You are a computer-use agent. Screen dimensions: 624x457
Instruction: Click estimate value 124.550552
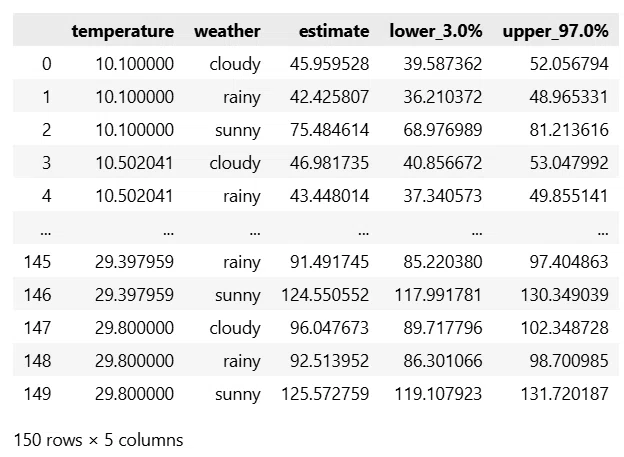click(325, 295)
